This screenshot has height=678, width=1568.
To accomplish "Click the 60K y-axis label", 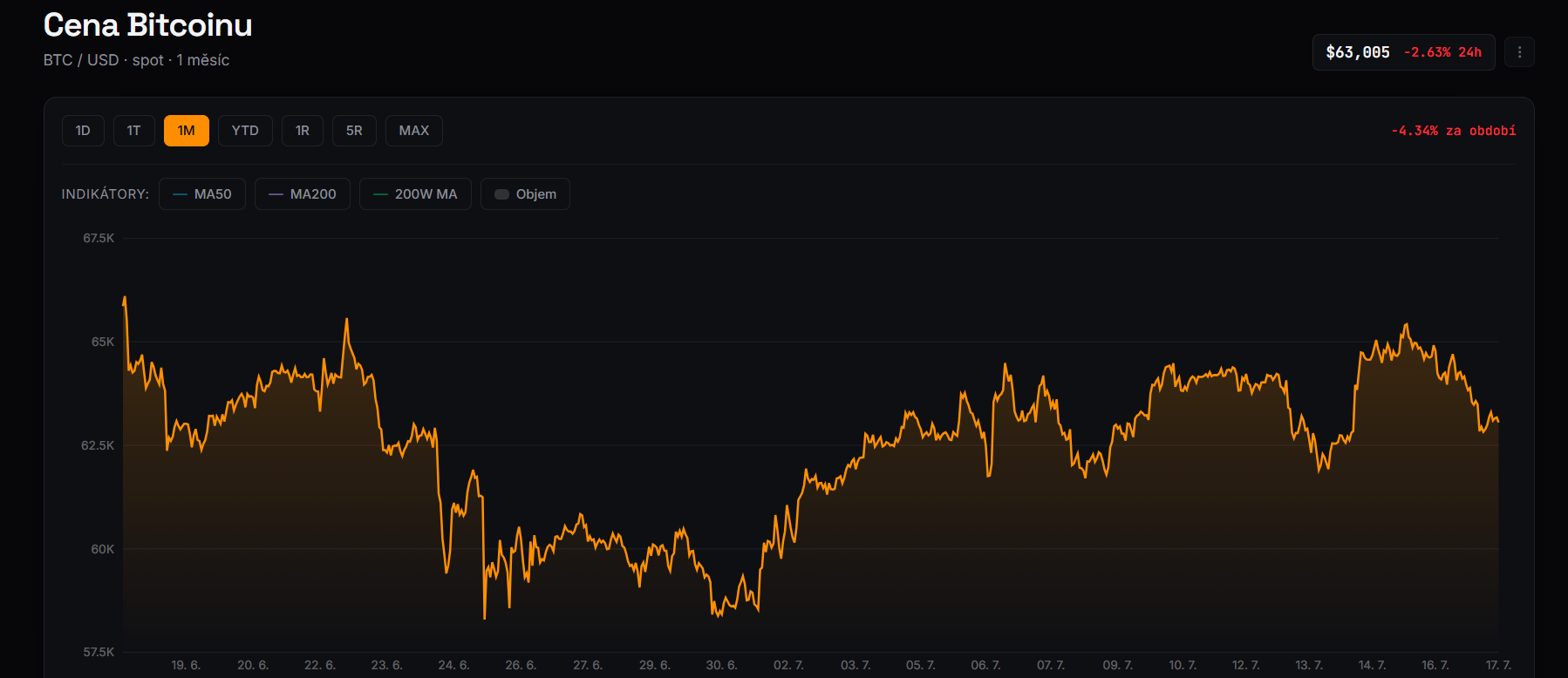I will [x=103, y=549].
